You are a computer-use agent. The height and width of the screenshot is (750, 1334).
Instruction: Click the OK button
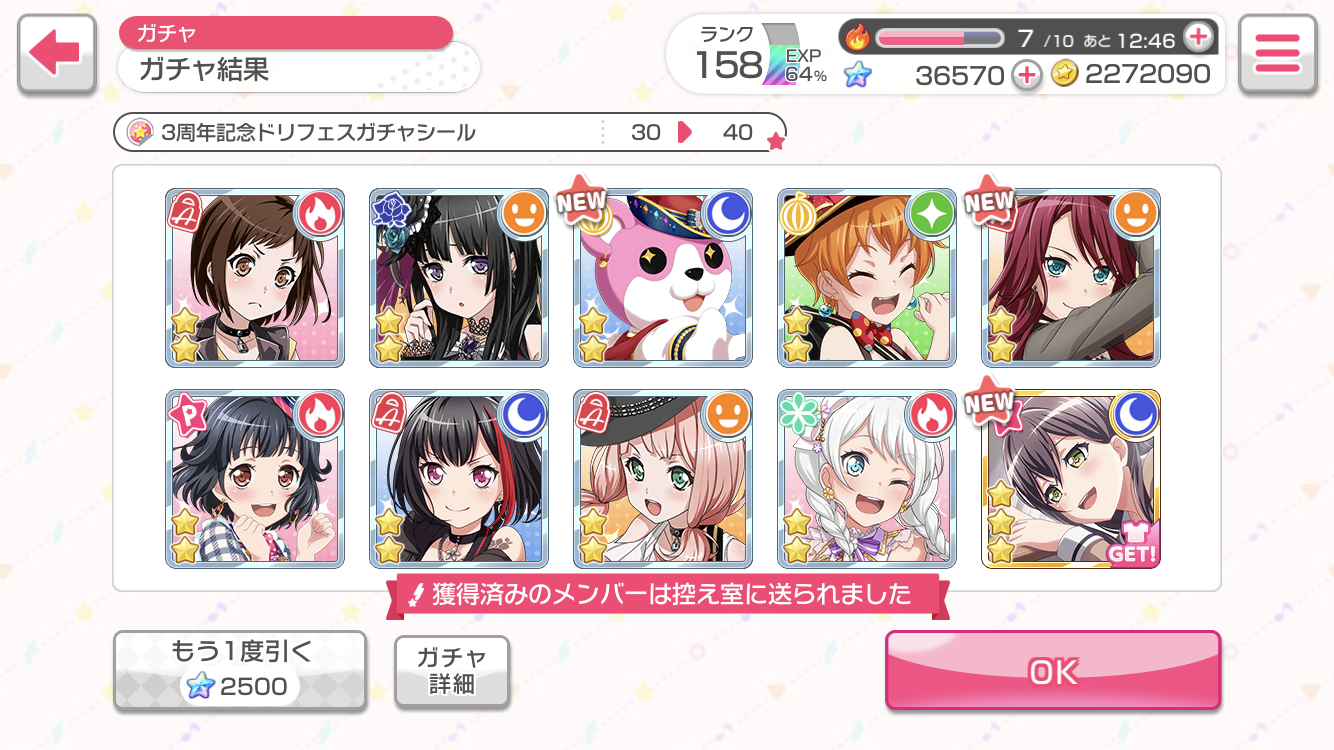[1053, 671]
